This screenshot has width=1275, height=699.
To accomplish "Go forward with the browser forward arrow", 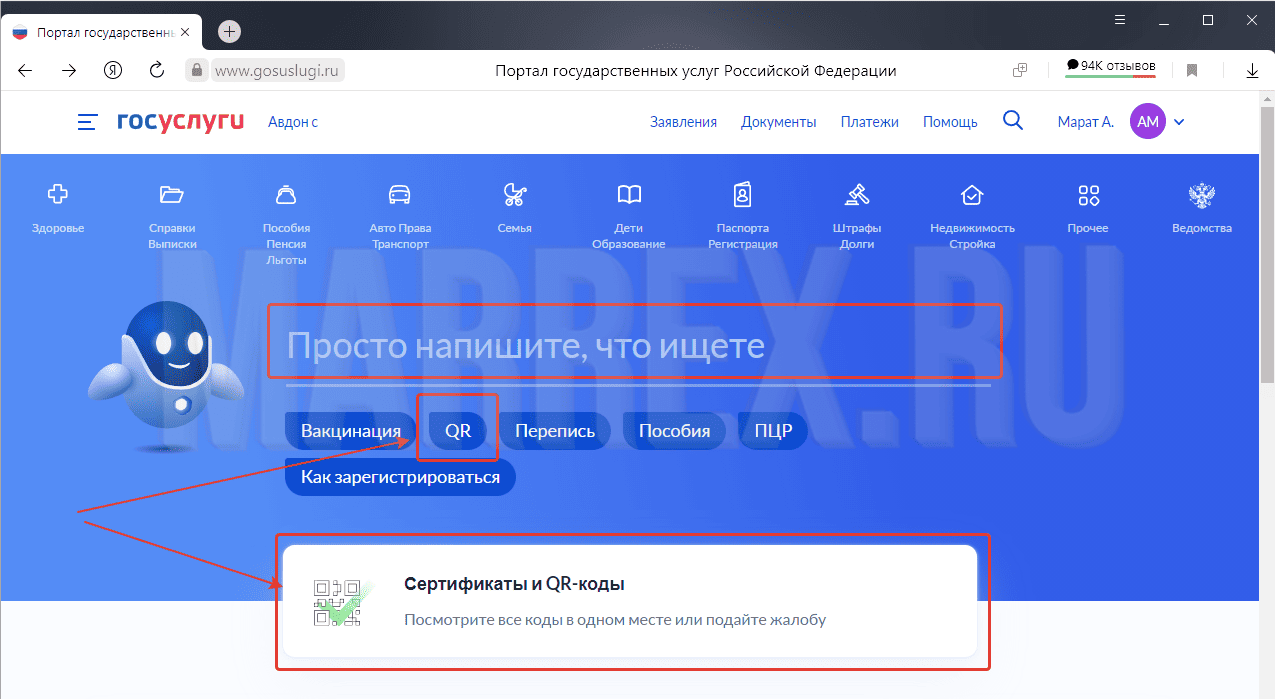I will [x=69, y=71].
